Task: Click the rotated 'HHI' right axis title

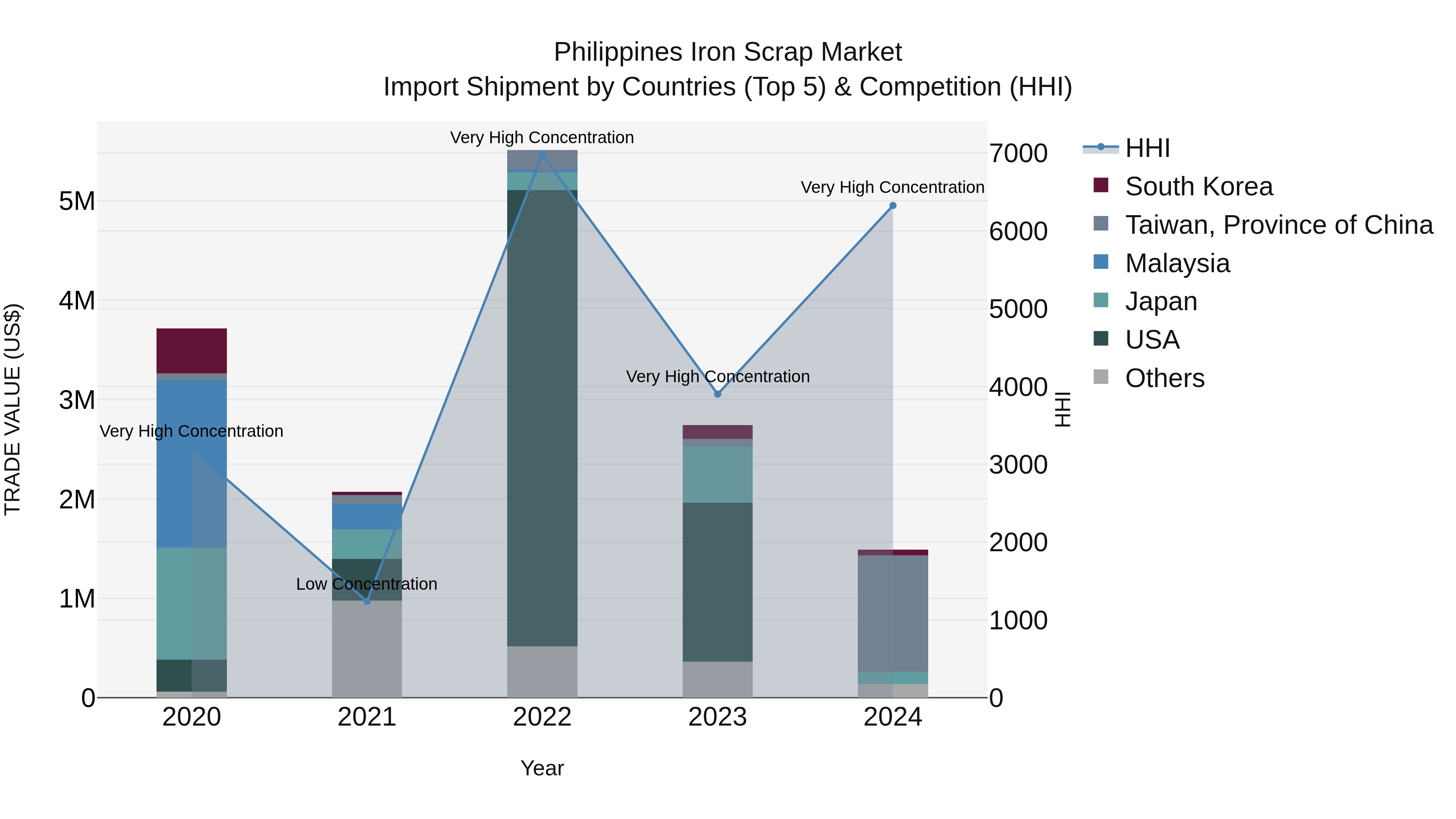Action: point(1063,409)
